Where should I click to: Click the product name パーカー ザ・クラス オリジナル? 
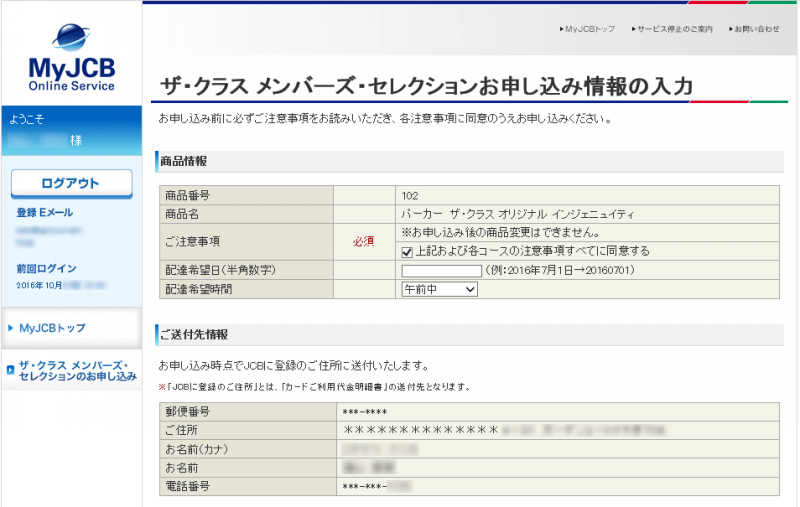point(517,214)
